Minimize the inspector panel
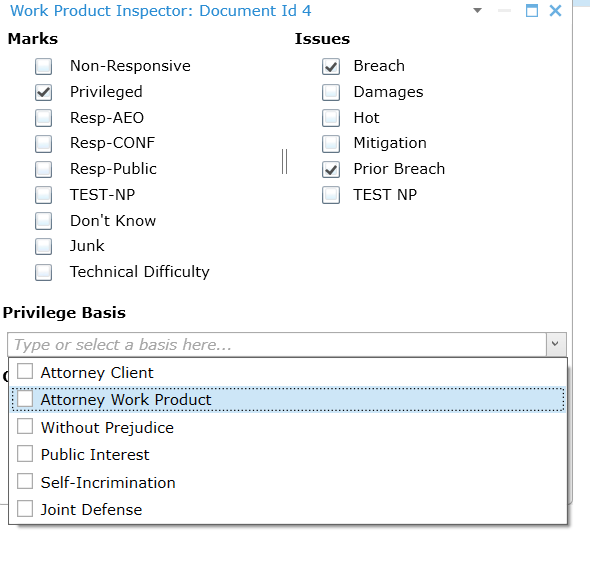The width and height of the screenshot is (590, 561). pos(504,11)
